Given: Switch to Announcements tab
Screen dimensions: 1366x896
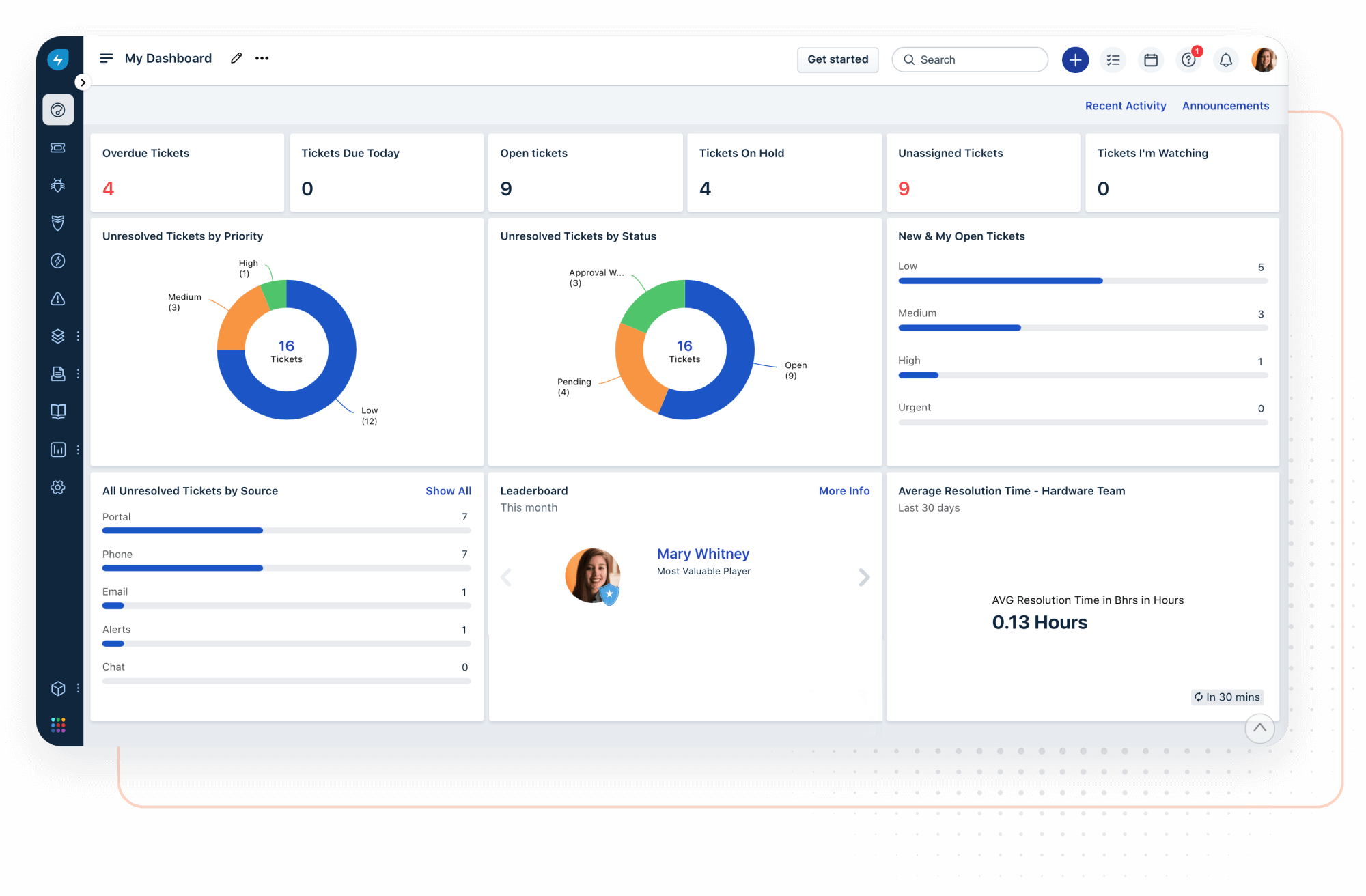Looking at the screenshot, I should 1225,106.
